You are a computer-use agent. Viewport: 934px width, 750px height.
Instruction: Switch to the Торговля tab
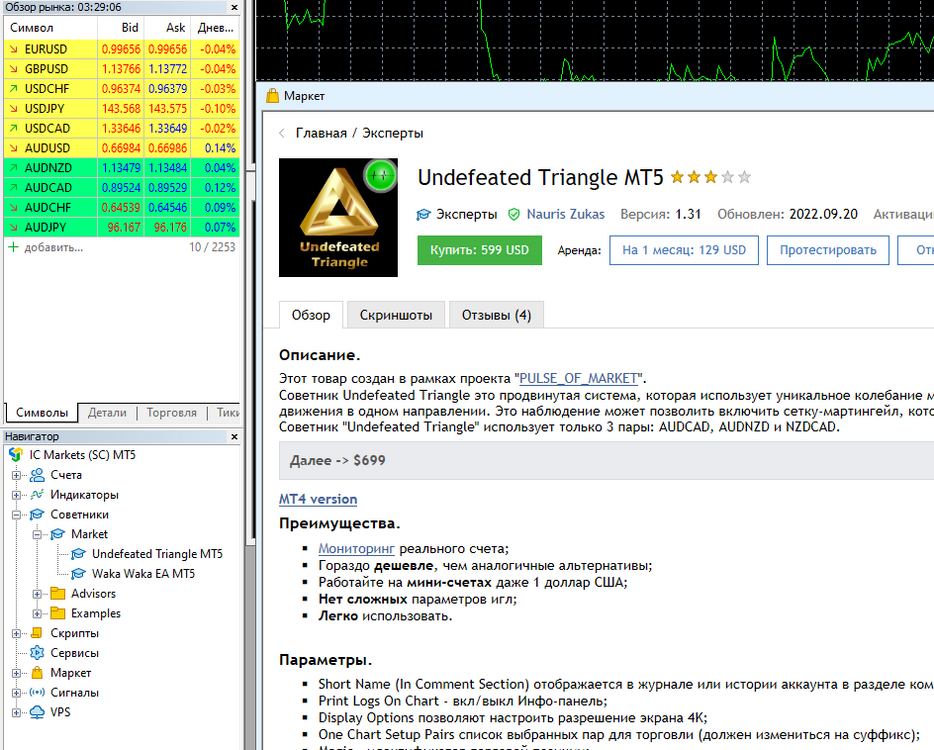tap(172, 412)
